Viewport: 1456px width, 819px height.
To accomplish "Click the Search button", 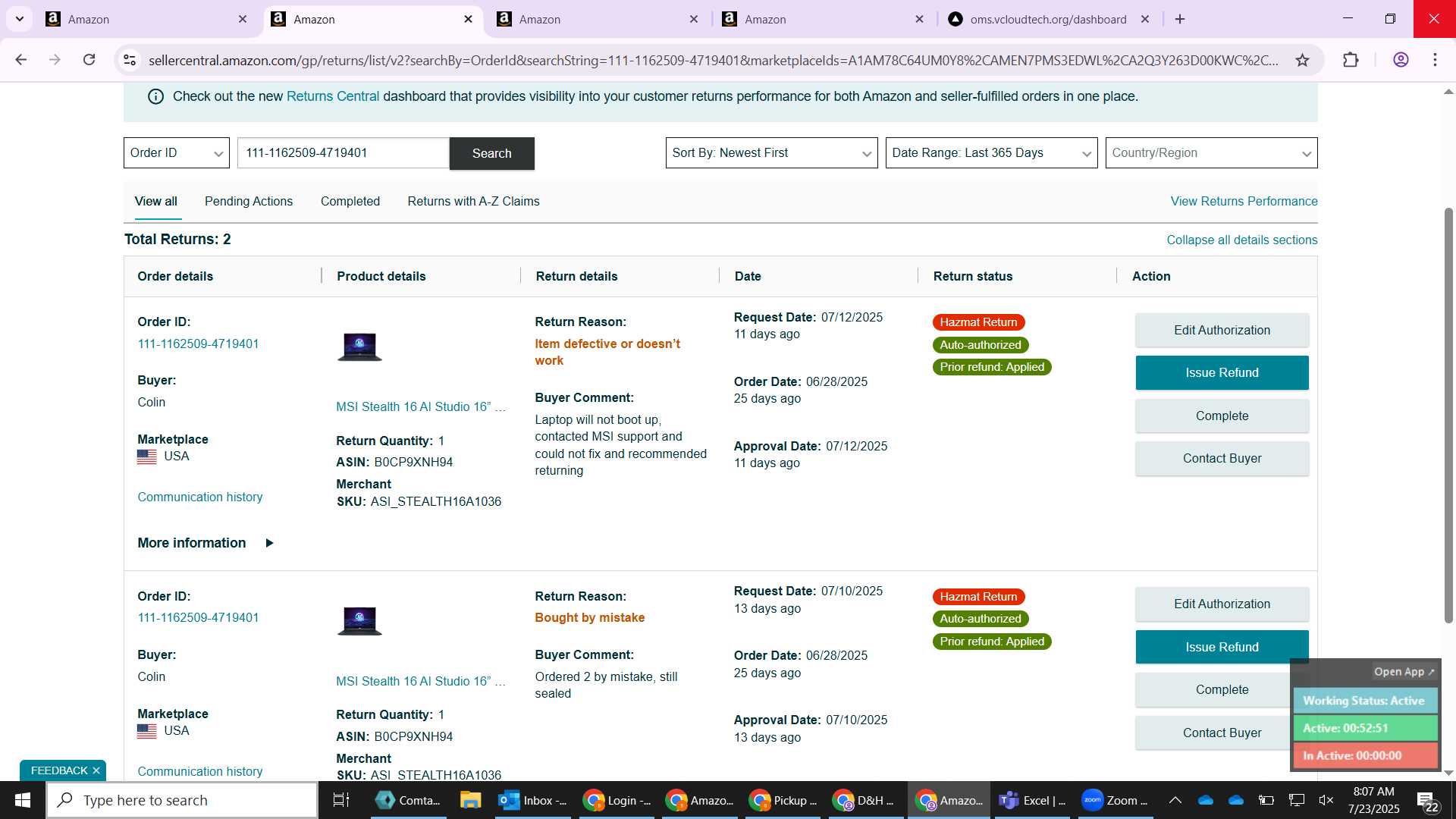I will coord(491,153).
